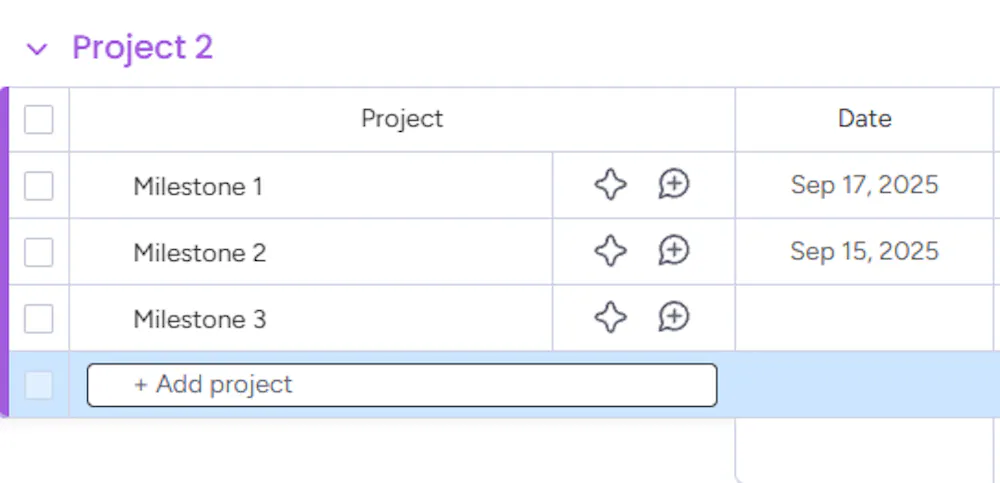
Task: Click the Add project input field
Action: coord(402,385)
